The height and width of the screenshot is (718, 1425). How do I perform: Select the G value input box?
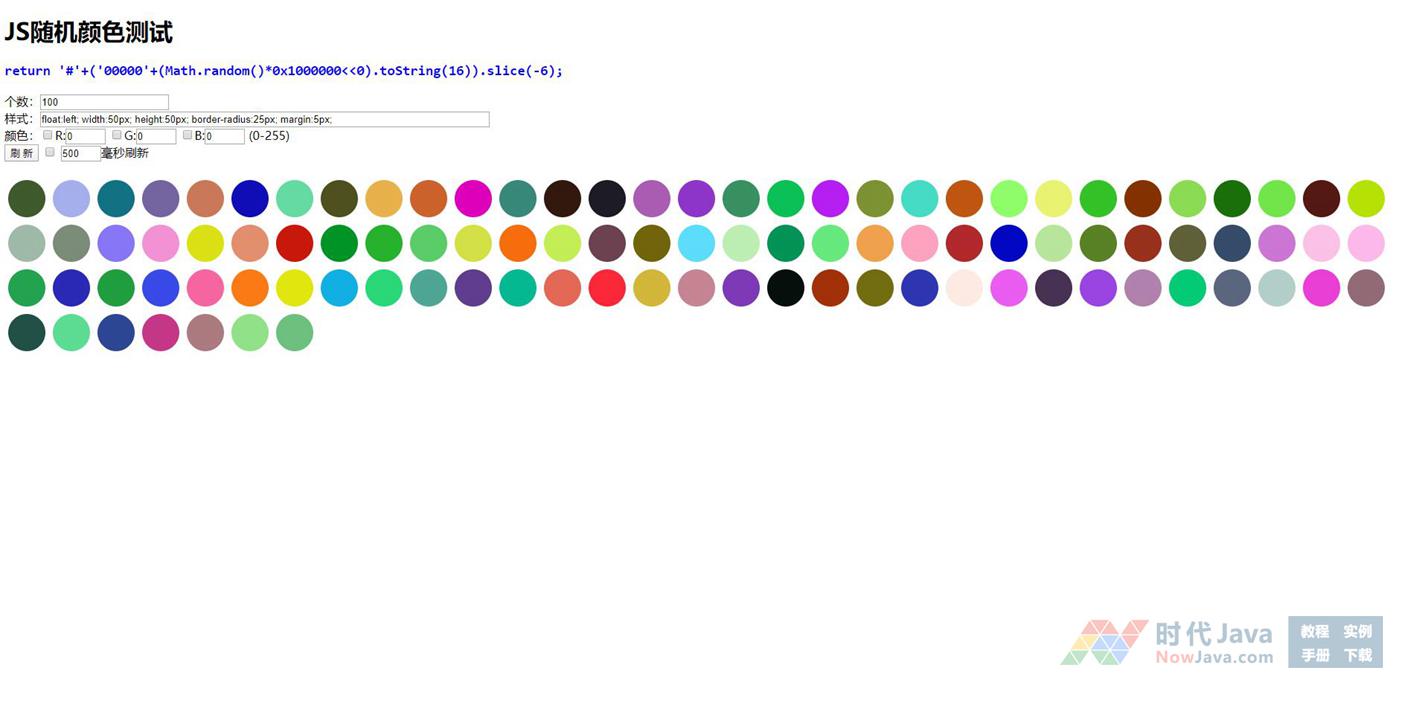pyautogui.click(x=155, y=136)
